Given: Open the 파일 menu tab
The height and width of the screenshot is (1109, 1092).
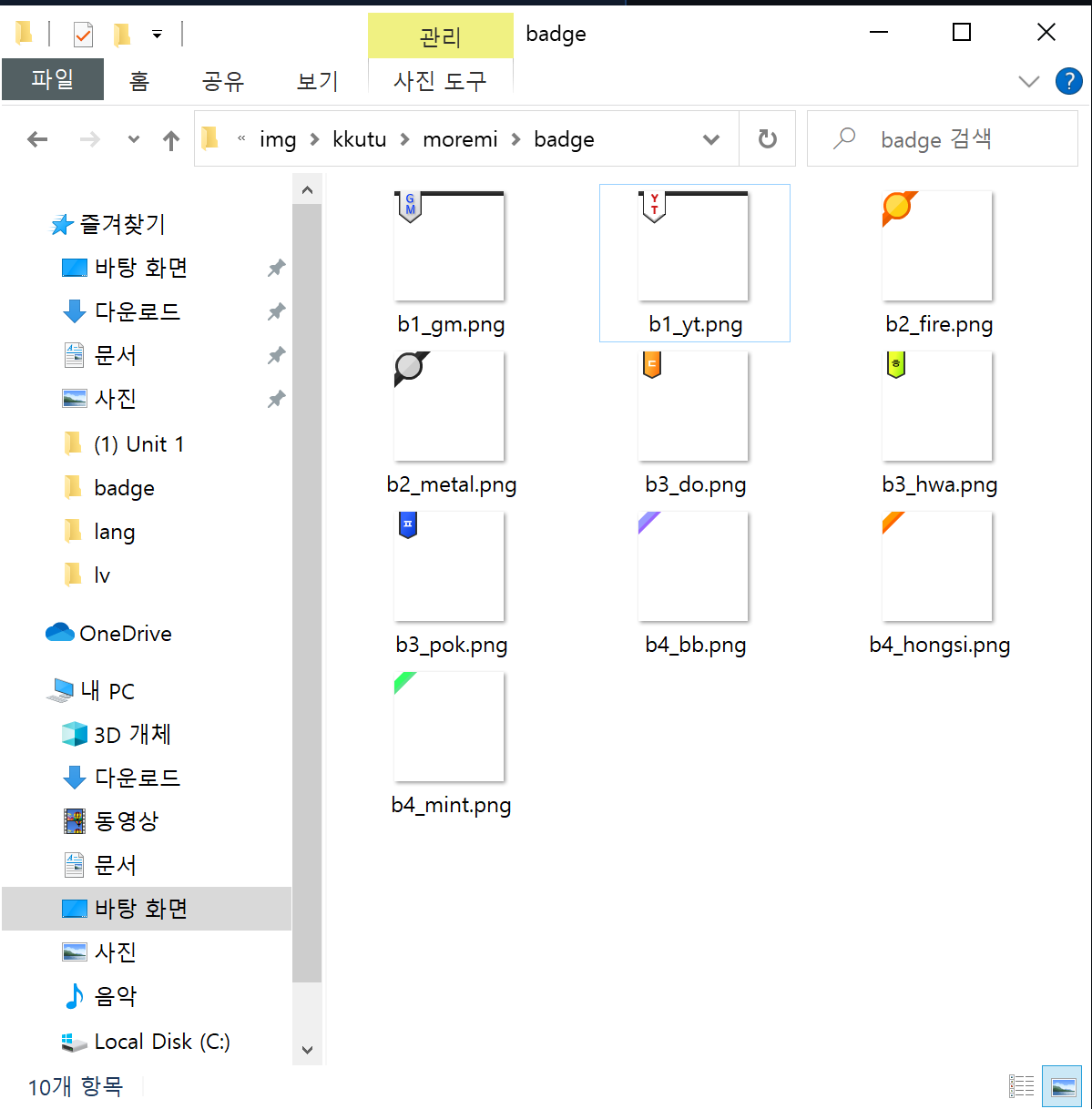Looking at the screenshot, I should point(53,79).
